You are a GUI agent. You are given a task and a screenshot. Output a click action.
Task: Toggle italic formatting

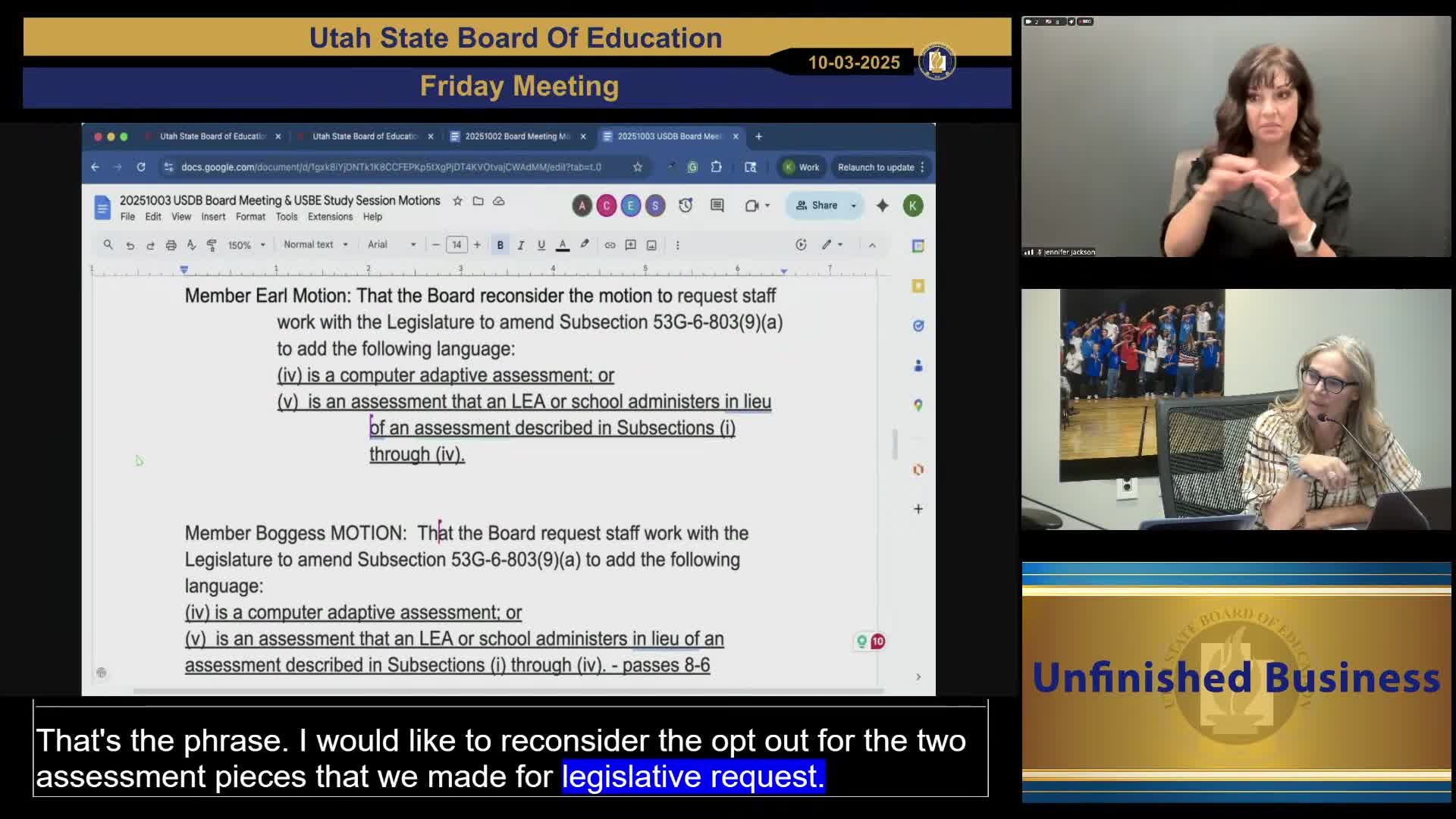pos(520,245)
